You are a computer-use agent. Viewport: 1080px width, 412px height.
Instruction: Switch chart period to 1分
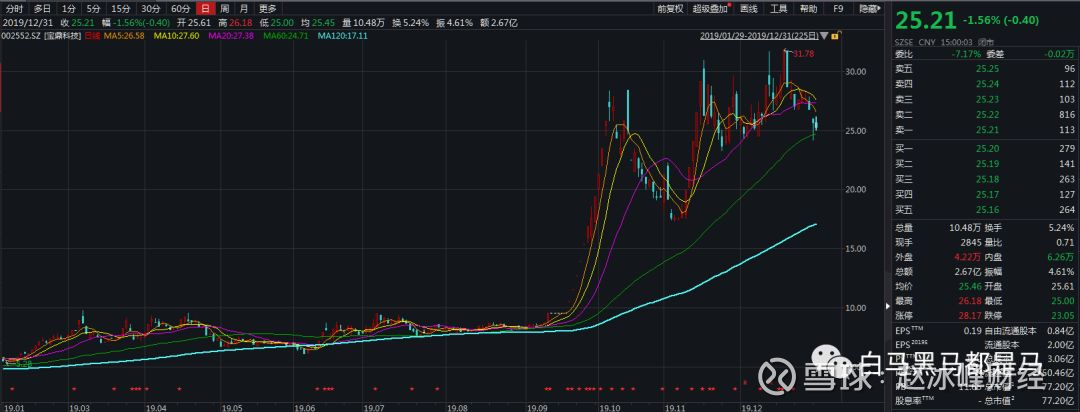pyautogui.click(x=68, y=9)
